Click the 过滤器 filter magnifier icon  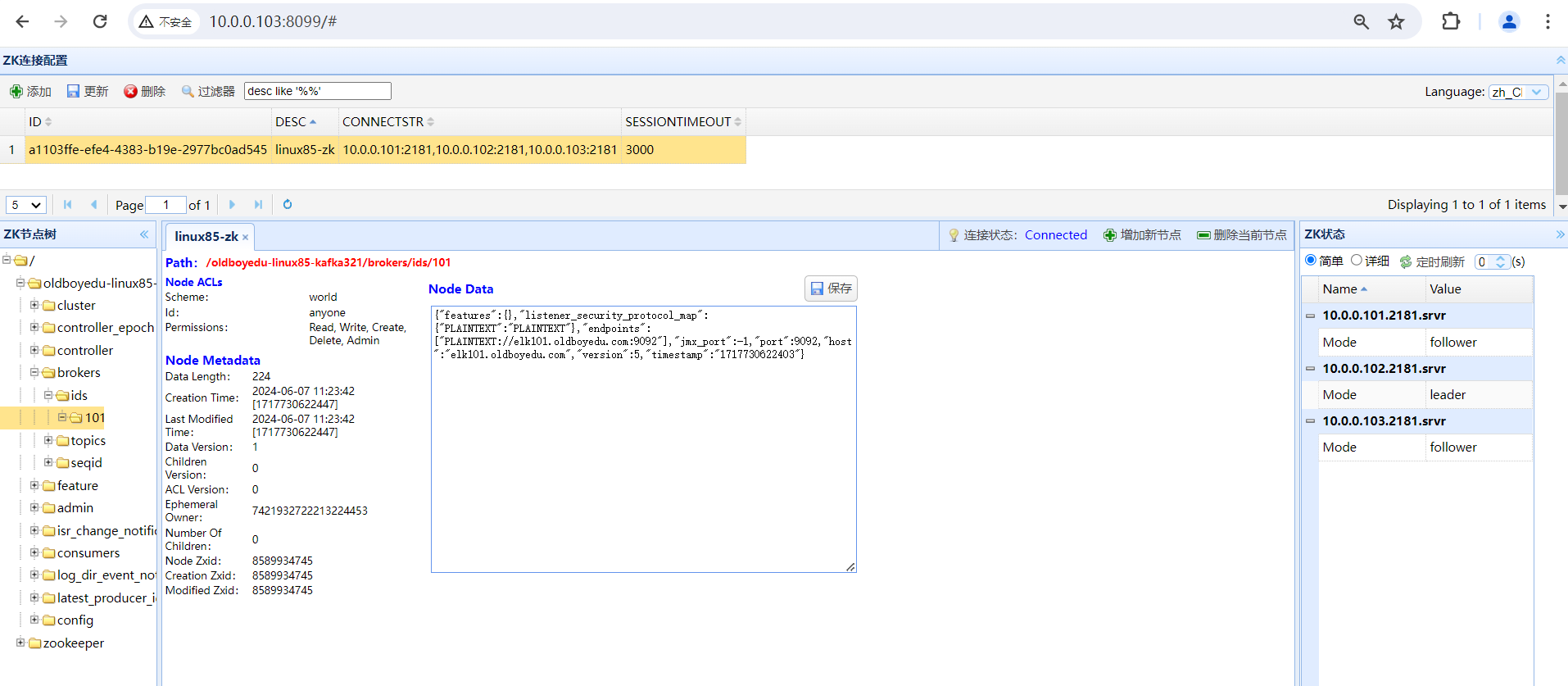point(188,91)
